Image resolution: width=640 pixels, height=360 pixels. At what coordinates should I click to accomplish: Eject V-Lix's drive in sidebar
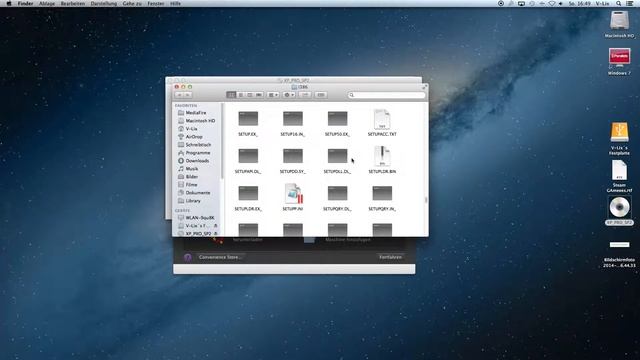click(216, 226)
